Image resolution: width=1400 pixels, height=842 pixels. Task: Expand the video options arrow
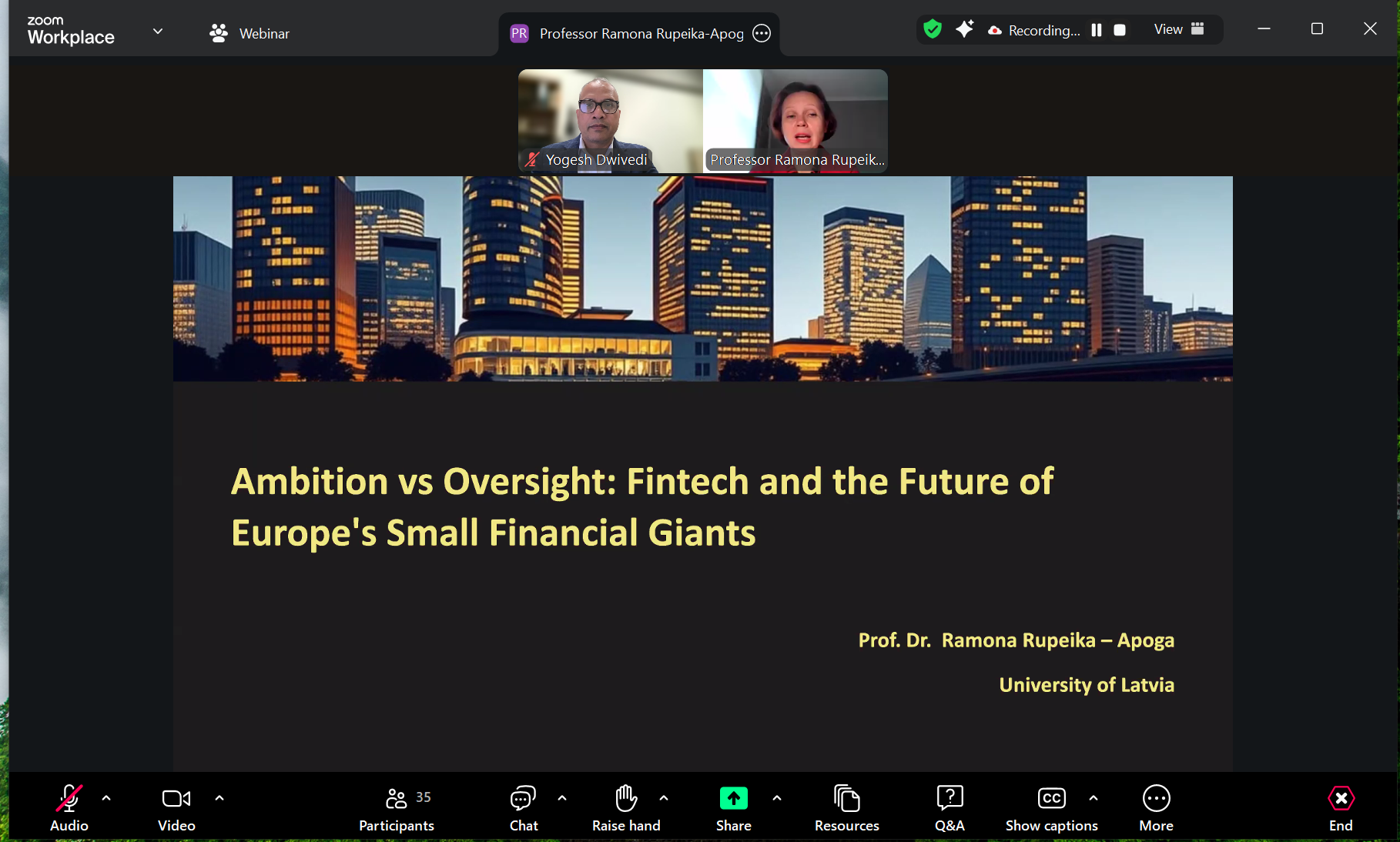point(219,798)
